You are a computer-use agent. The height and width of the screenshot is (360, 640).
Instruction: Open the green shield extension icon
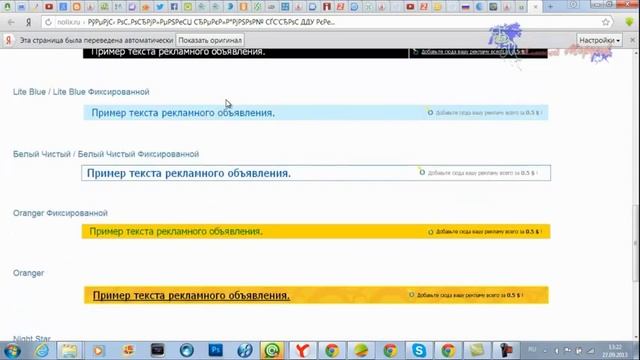coord(629,22)
